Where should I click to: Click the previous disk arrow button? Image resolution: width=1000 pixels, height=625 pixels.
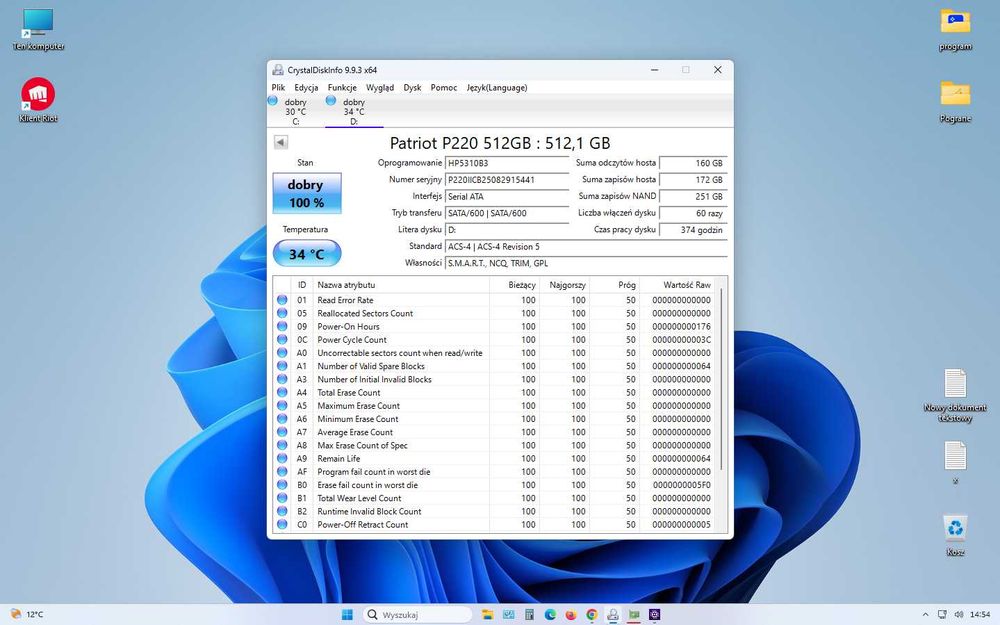(x=281, y=142)
